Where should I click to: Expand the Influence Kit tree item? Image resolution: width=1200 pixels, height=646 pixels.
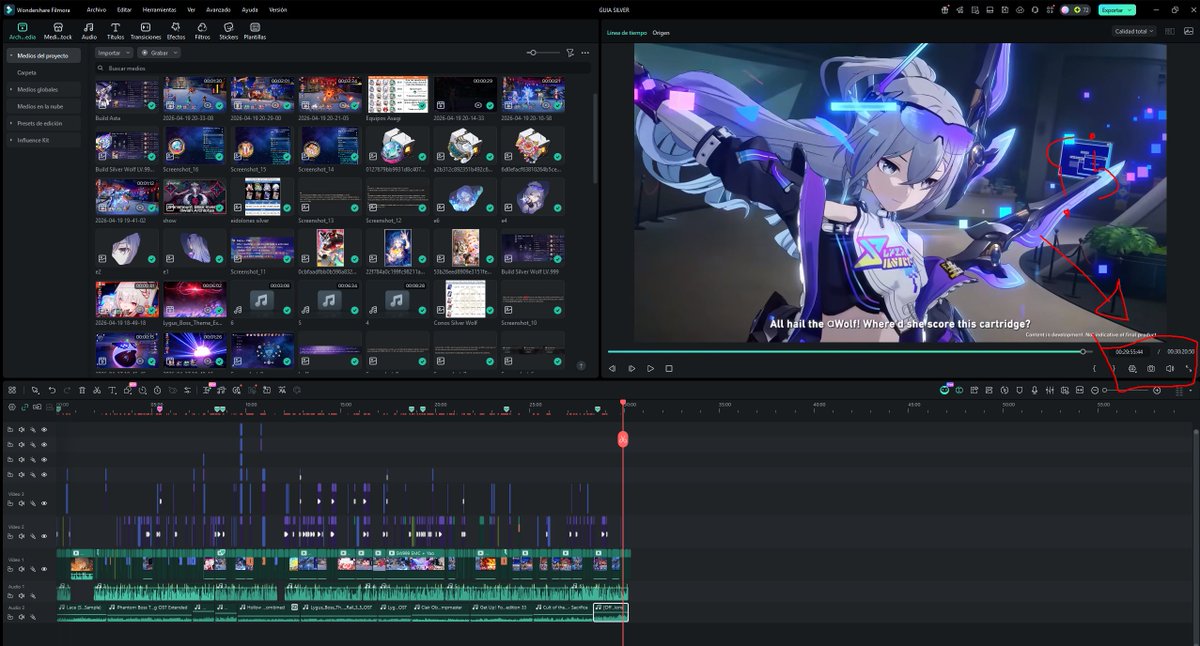[x=11, y=140]
